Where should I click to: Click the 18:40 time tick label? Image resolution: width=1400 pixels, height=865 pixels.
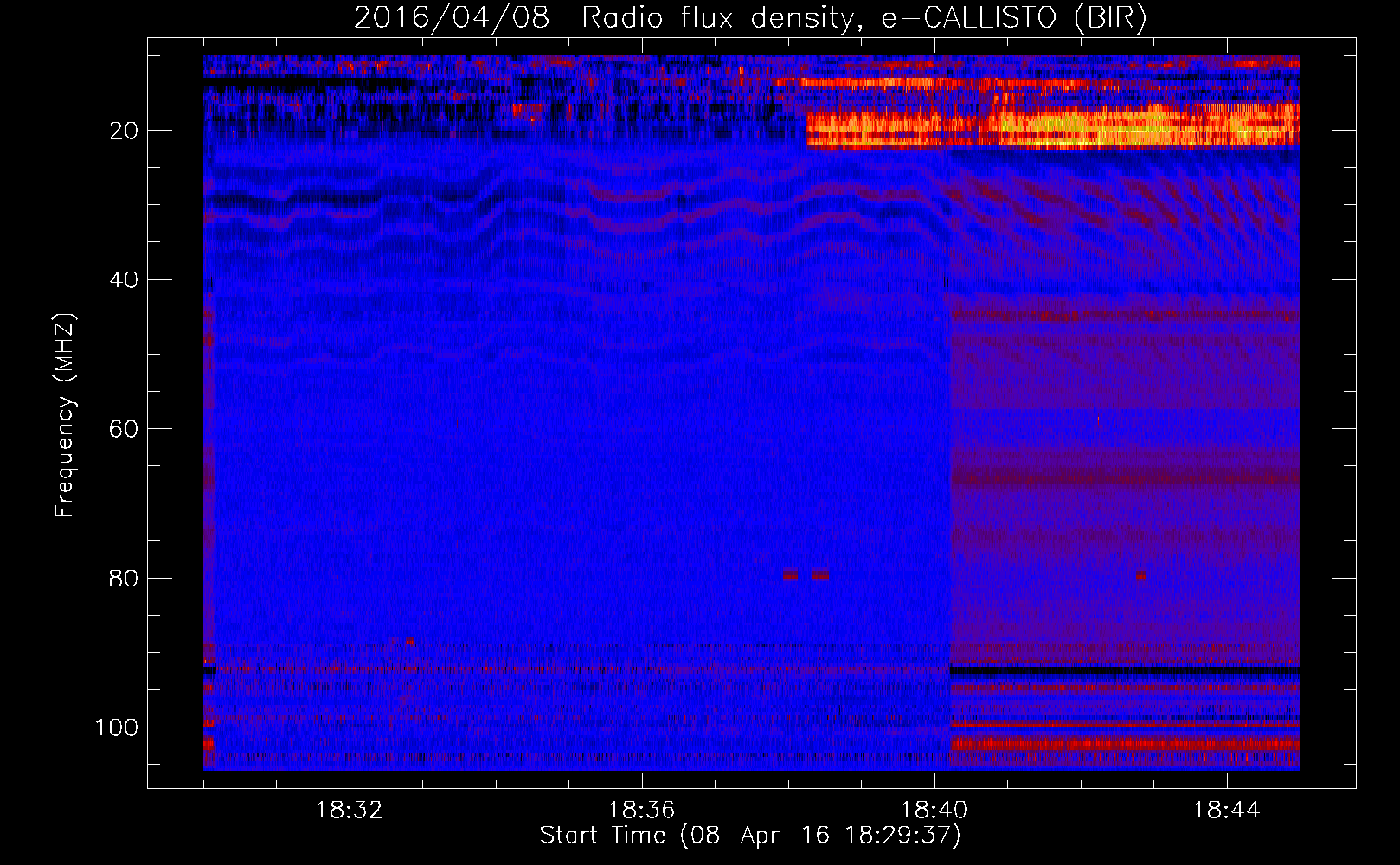coord(934,811)
